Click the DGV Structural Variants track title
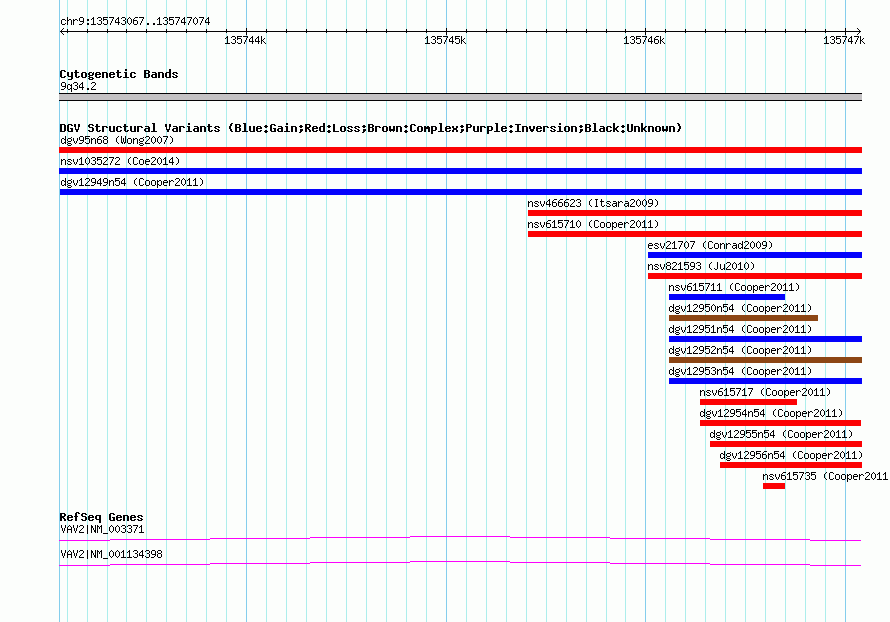 (371, 128)
